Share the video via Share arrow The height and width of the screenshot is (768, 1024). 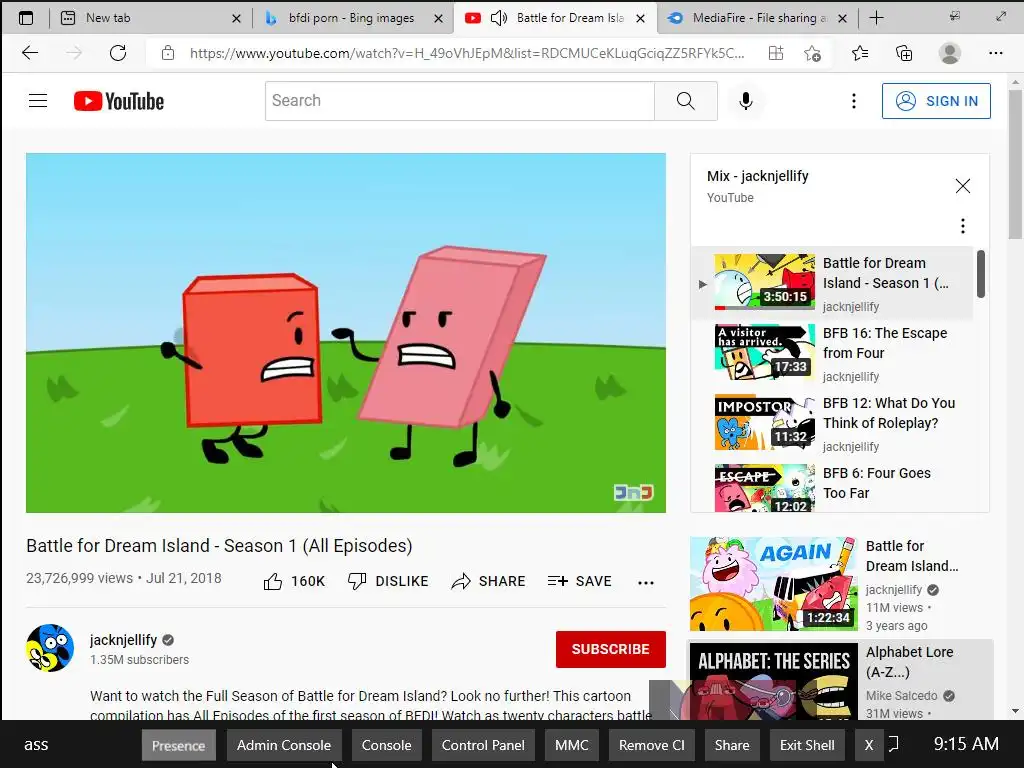[x=488, y=581]
